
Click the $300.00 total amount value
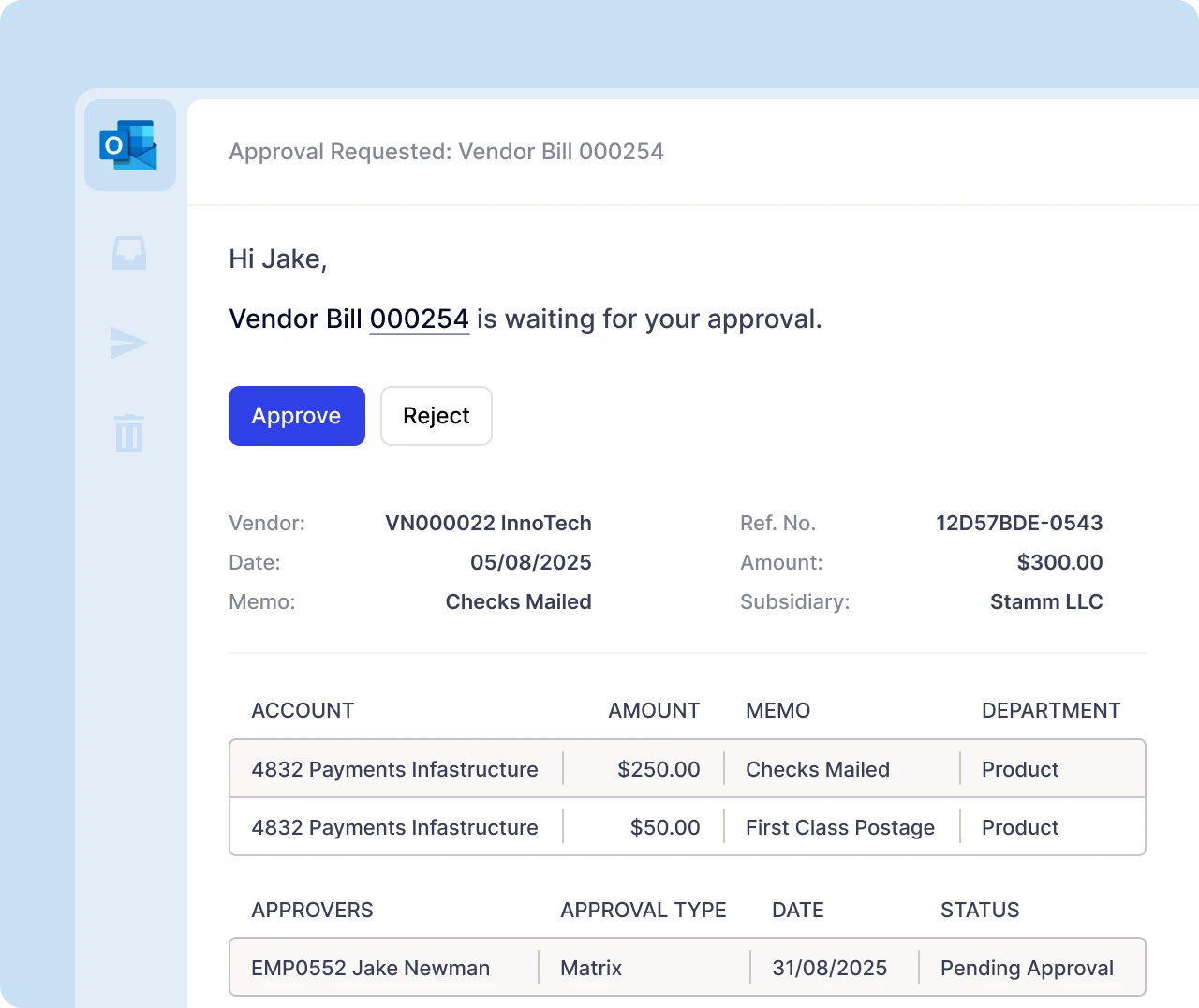[x=1059, y=562]
